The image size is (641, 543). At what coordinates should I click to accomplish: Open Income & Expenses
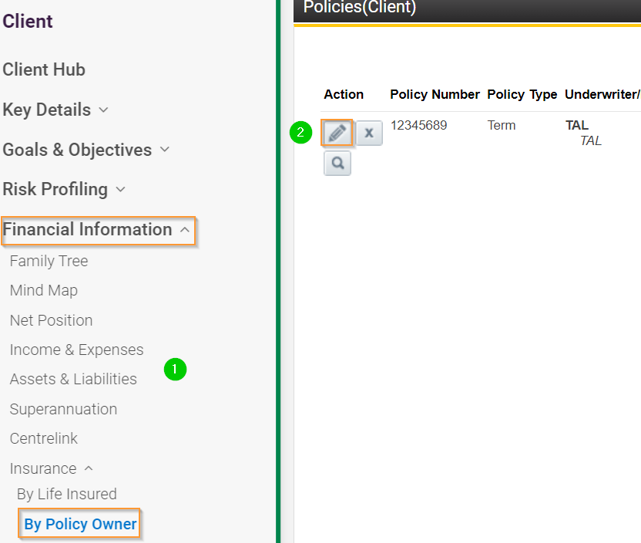tap(77, 350)
